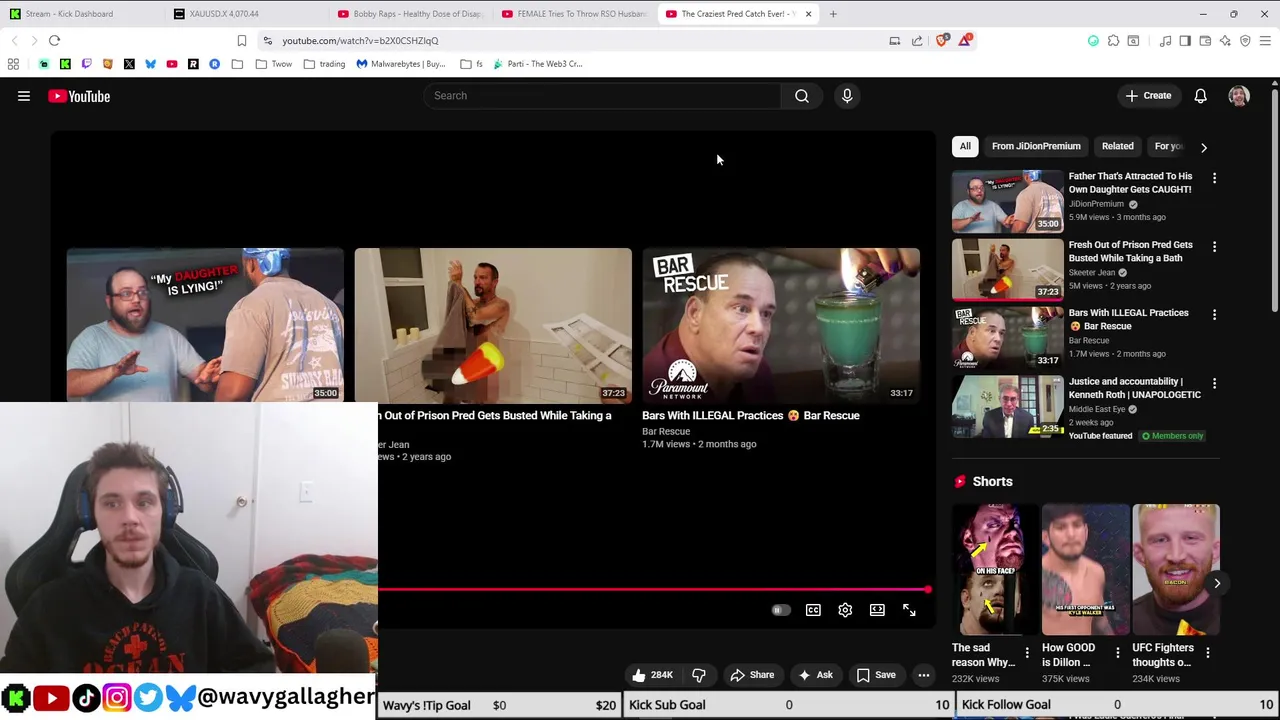
Task: Click the browser address bar URL
Action: (360, 41)
